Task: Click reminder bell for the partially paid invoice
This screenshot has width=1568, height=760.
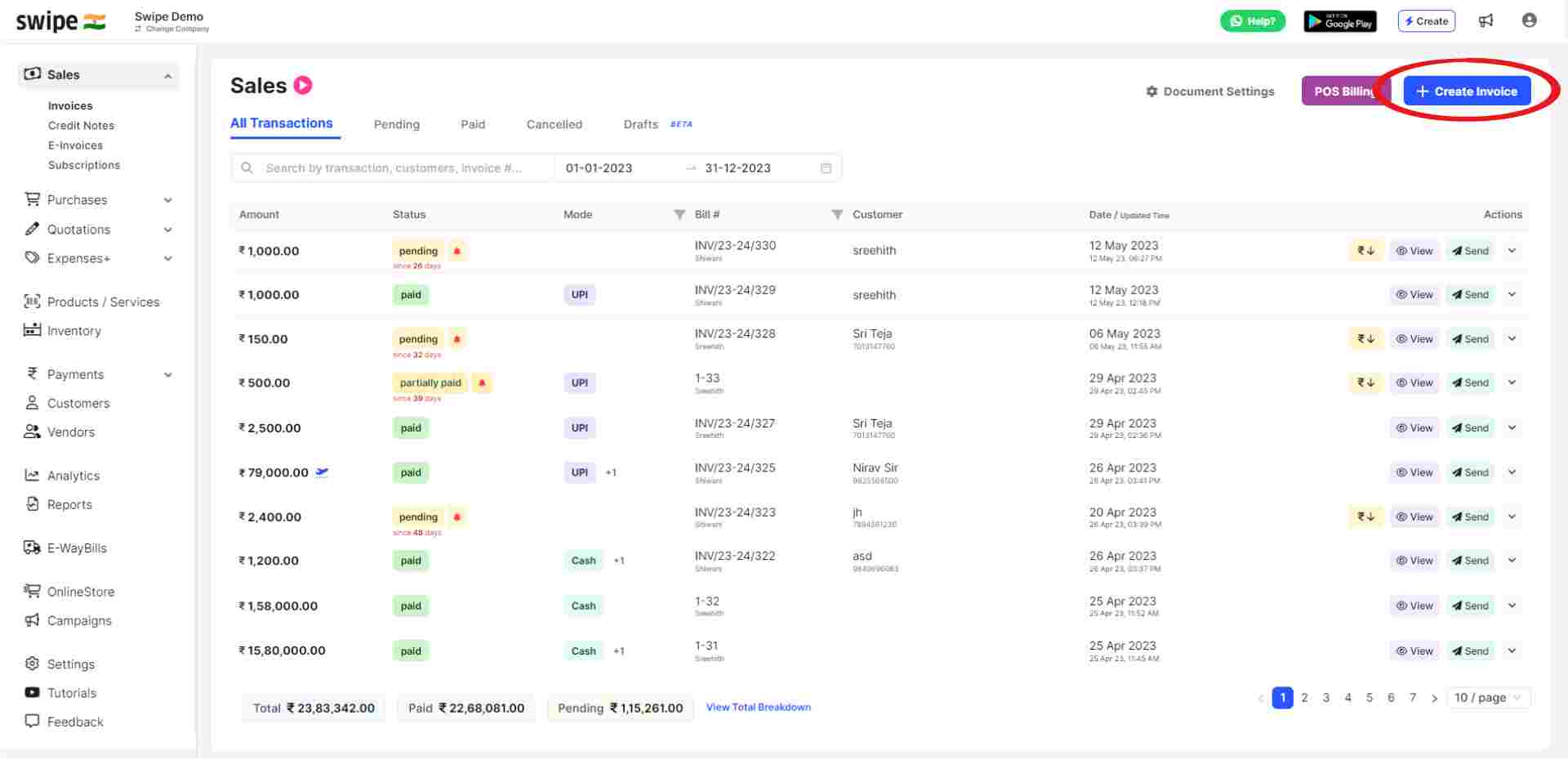Action: (x=482, y=383)
